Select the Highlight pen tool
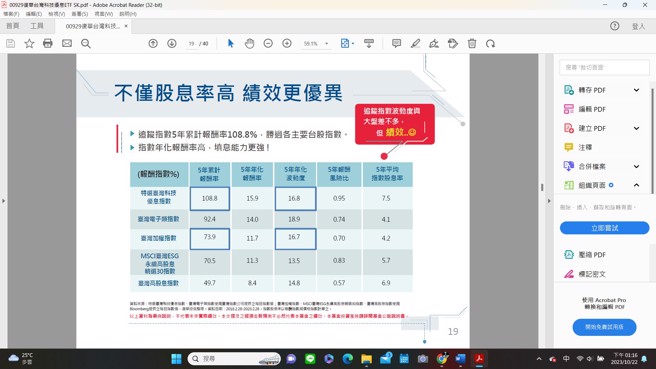This screenshot has height=369, width=656. 415,44
